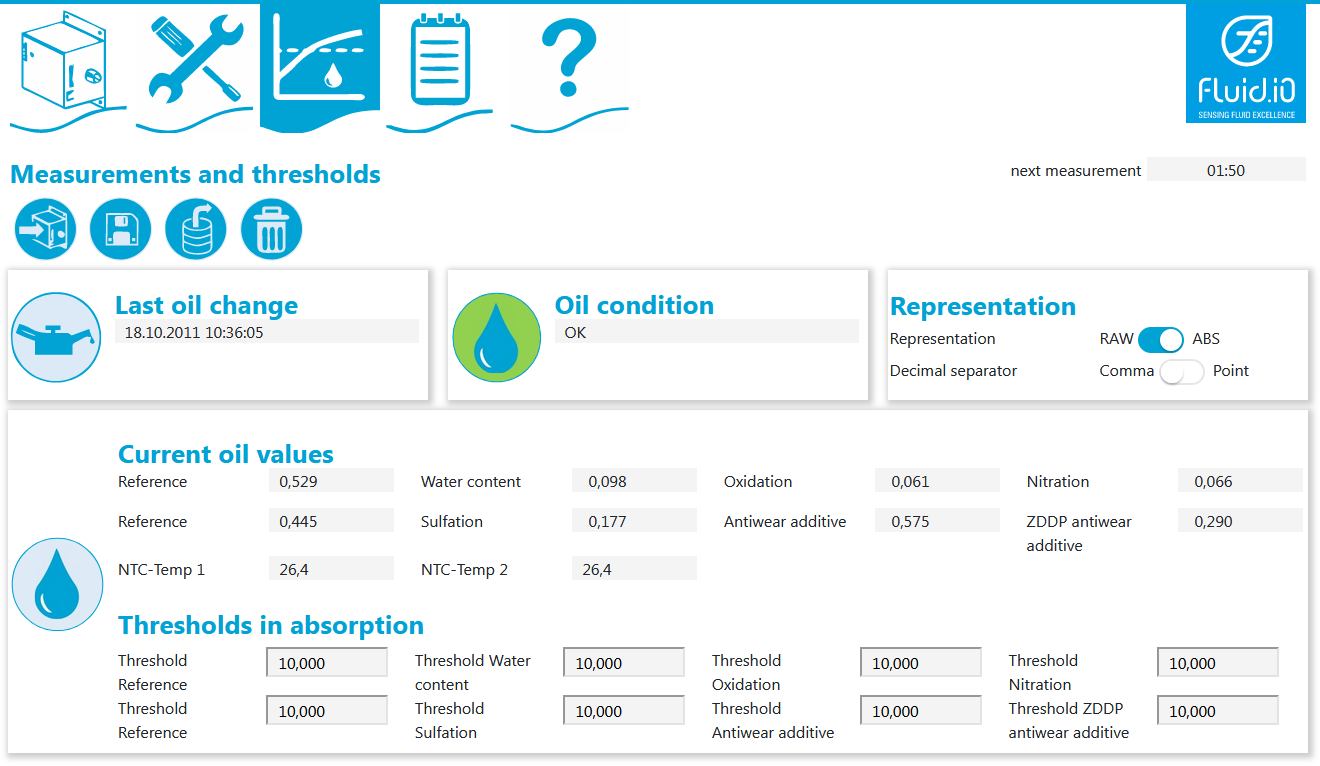
Task: Click the oil can last oil change icon
Action: [56, 337]
